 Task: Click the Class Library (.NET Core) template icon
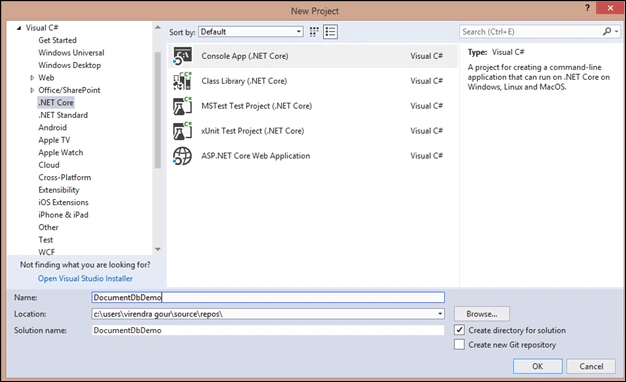click(x=182, y=81)
